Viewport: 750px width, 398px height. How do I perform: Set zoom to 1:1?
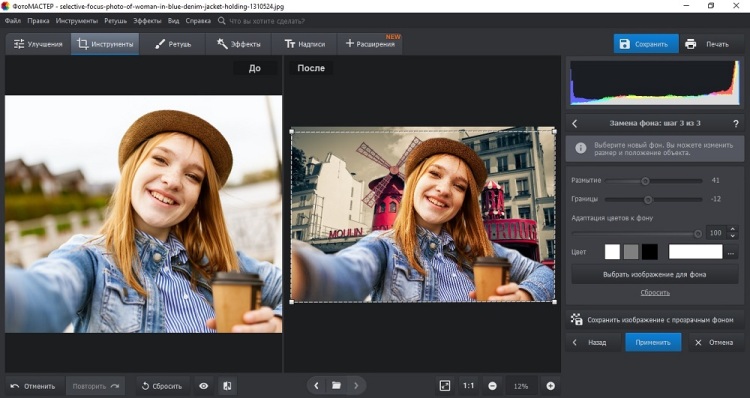[468, 386]
